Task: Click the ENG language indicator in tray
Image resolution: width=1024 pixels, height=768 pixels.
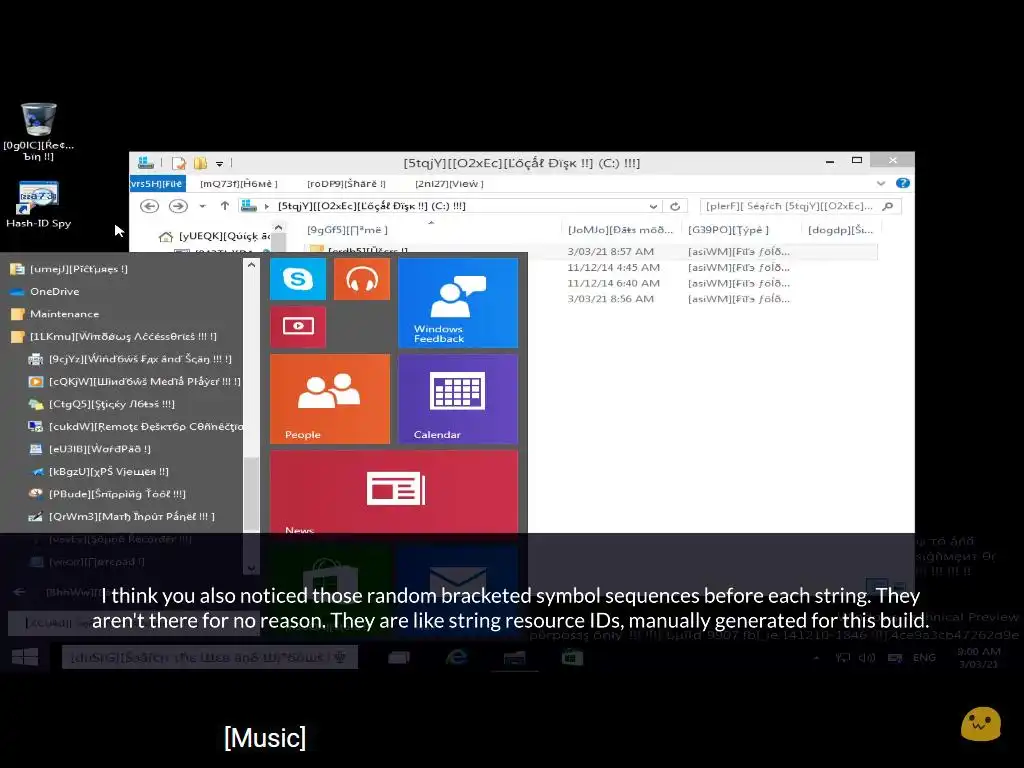Action: (924, 658)
